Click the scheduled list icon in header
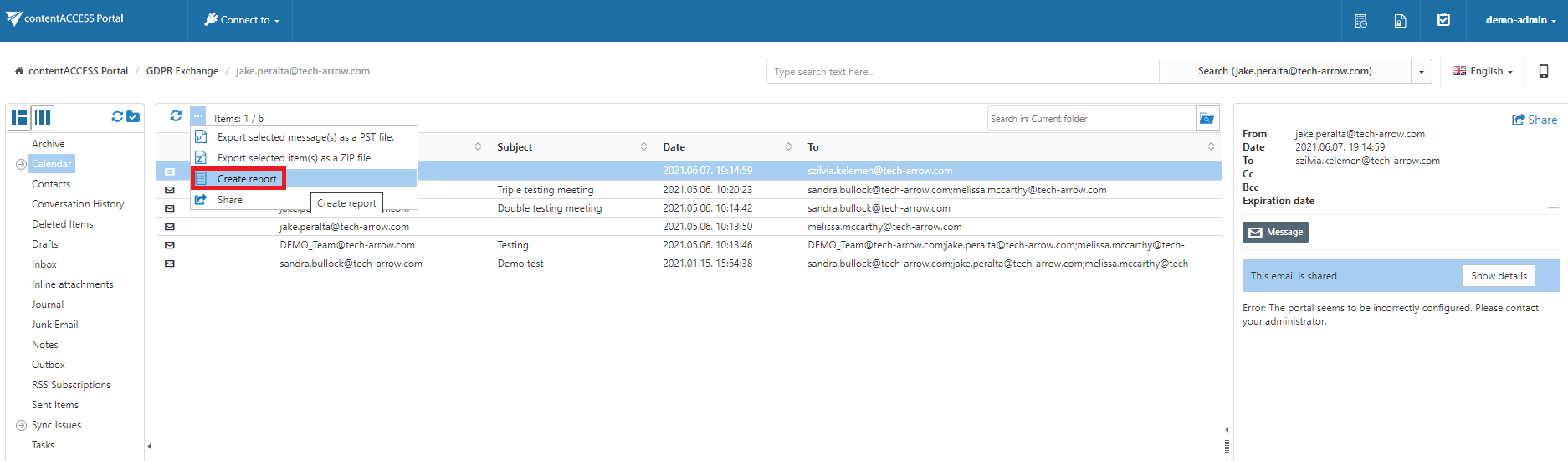 click(1360, 21)
